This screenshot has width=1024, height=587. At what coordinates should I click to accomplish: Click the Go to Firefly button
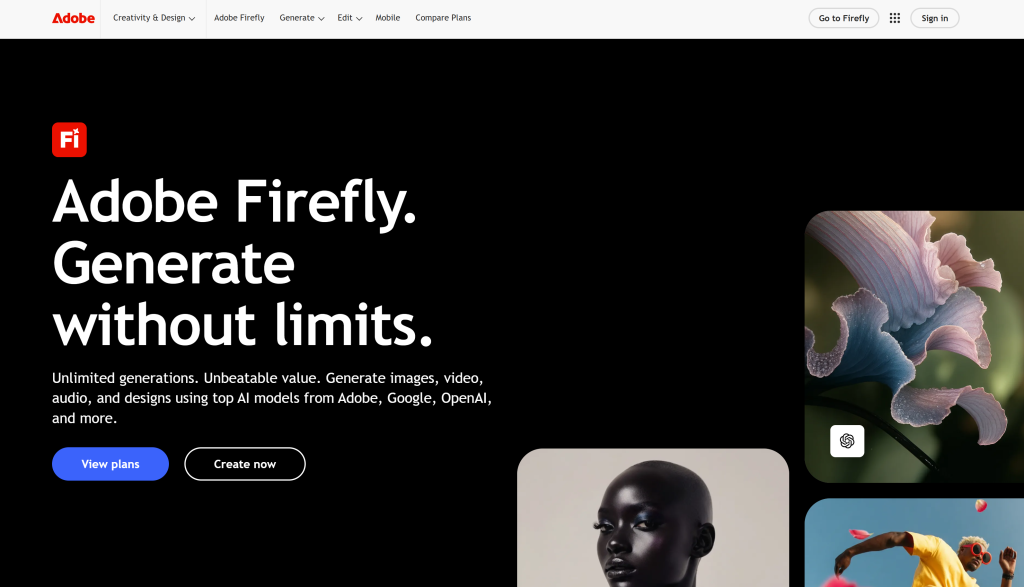click(x=844, y=18)
